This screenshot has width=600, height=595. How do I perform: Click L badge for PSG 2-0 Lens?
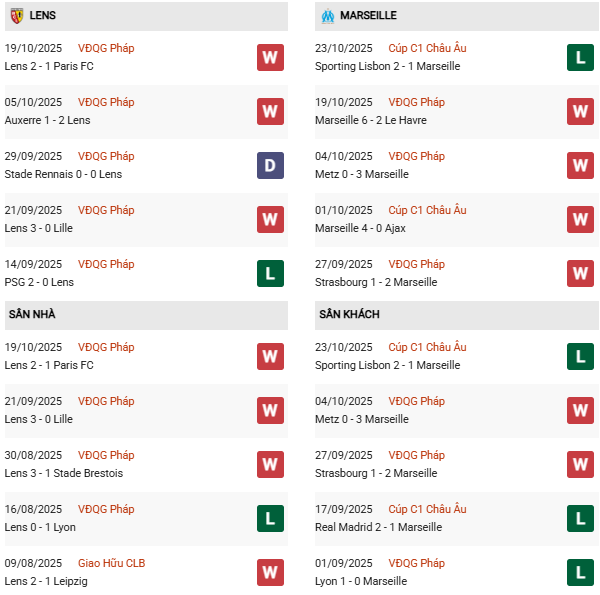tap(270, 273)
